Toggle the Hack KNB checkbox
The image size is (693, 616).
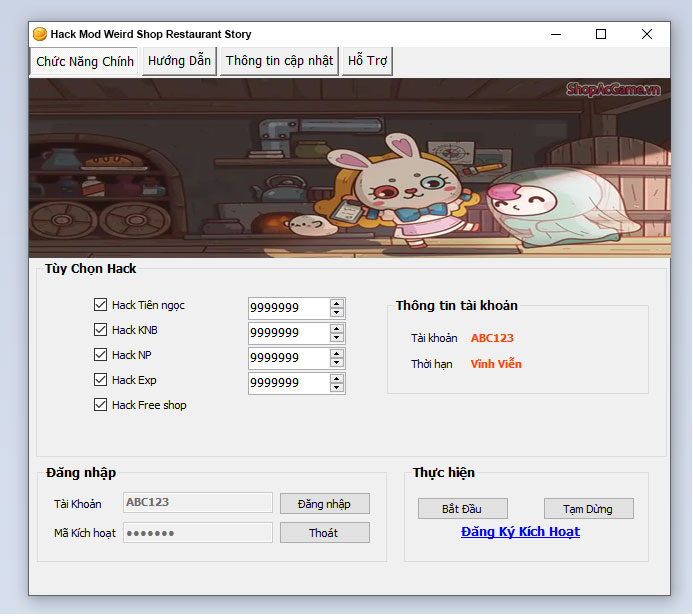(x=100, y=330)
